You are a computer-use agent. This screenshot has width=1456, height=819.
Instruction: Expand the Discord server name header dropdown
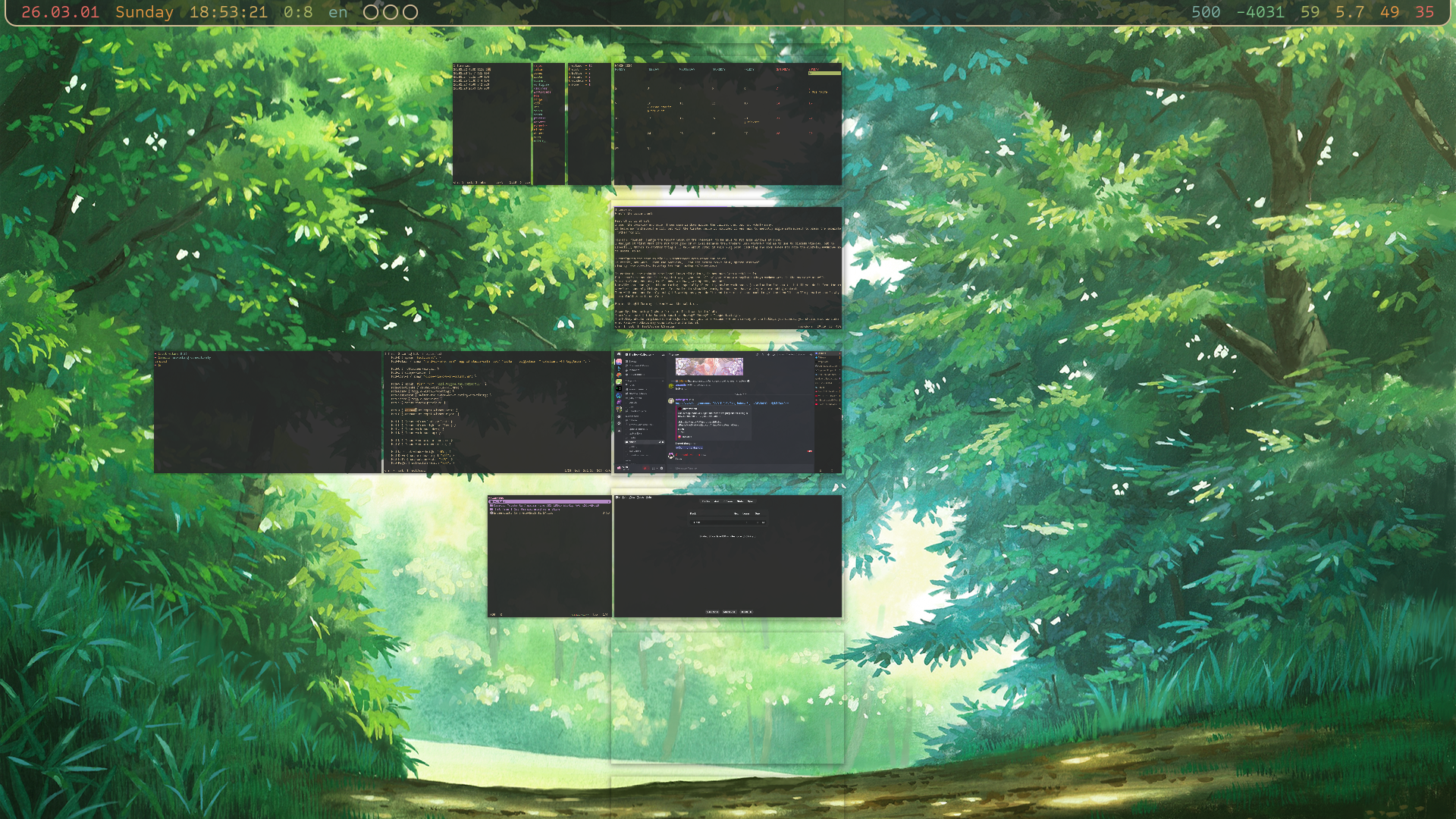point(641,355)
